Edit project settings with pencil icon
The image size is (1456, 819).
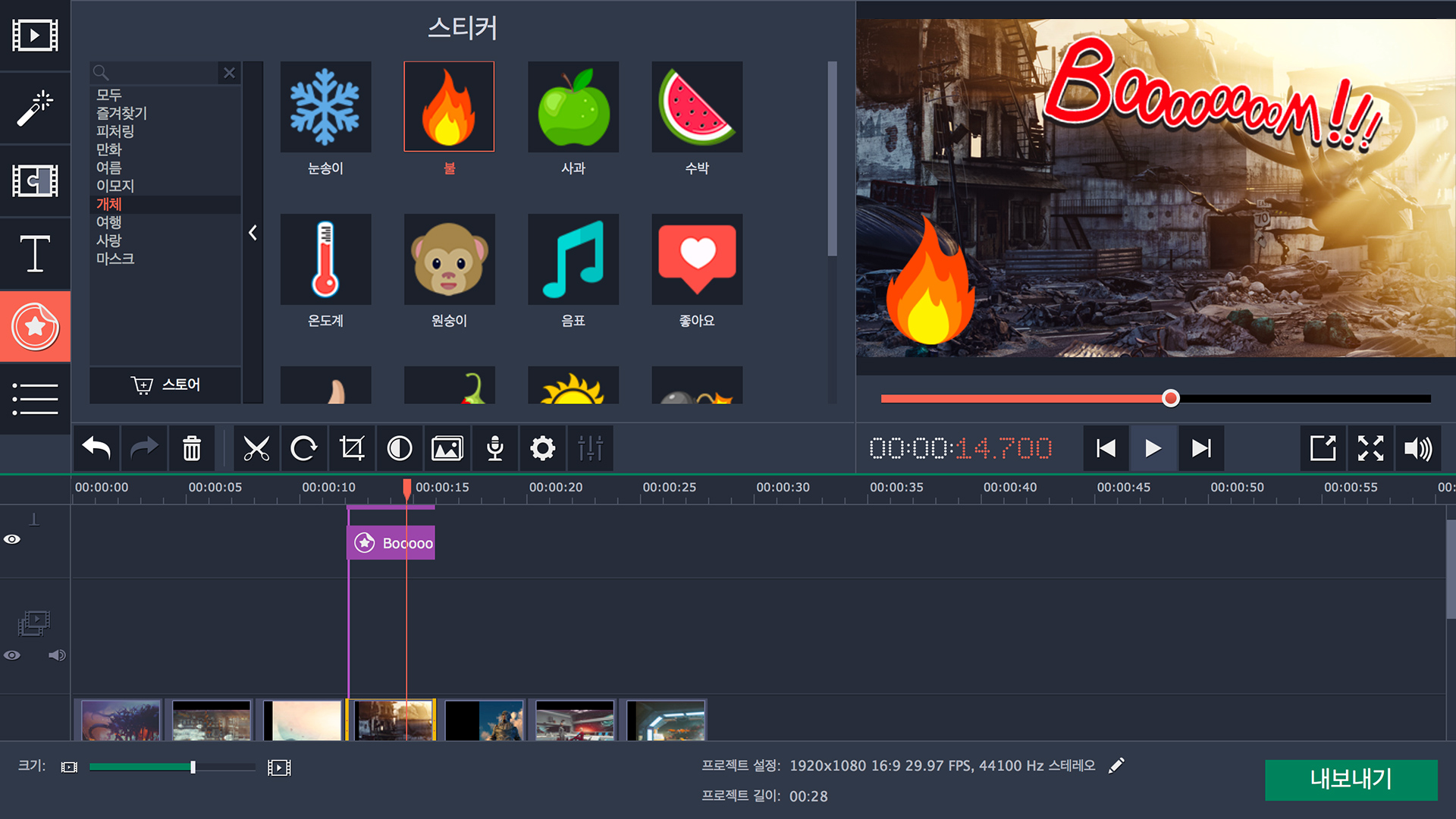point(1116,766)
